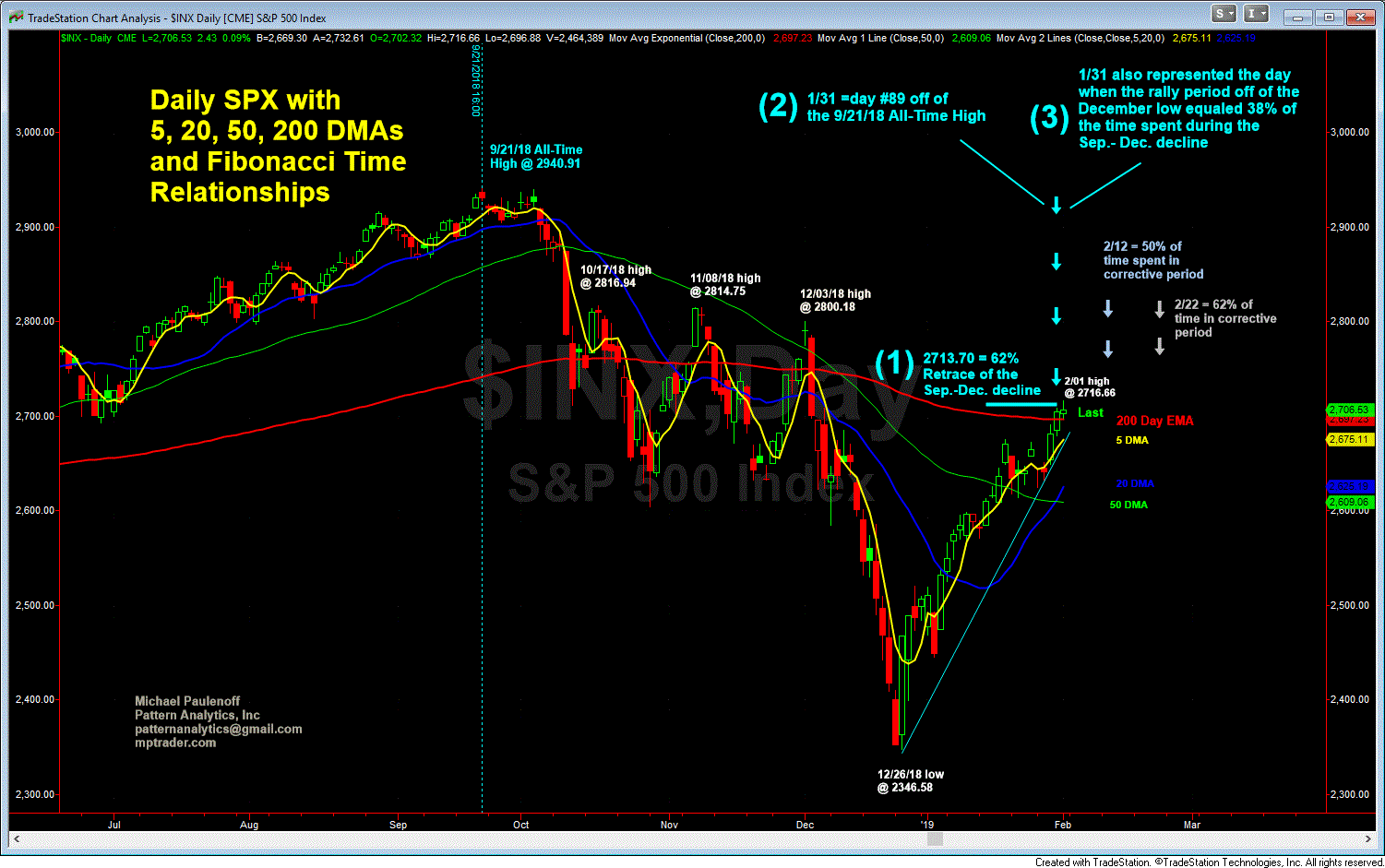This screenshot has height=868, width=1385.
Task: Click the 'mptrader.com' text
Action: coord(175,743)
